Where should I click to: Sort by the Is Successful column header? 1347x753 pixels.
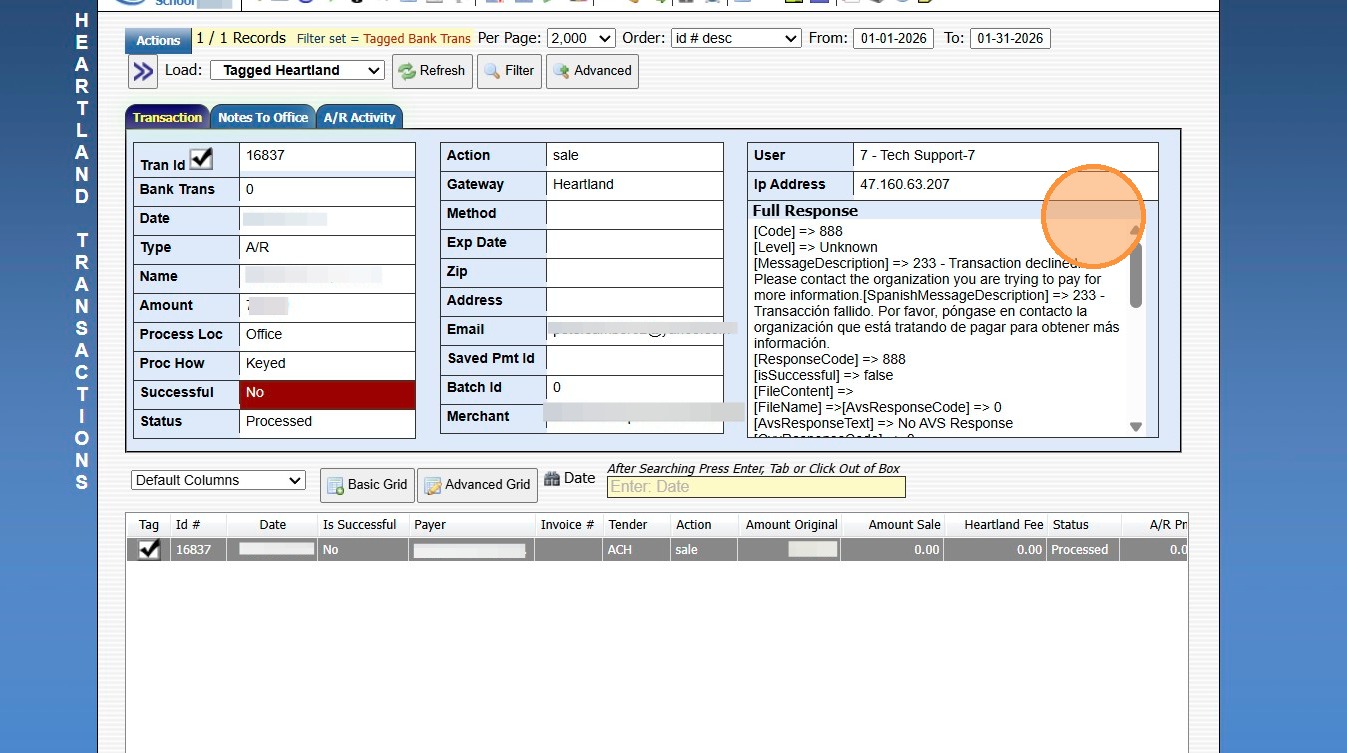coord(362,525)
